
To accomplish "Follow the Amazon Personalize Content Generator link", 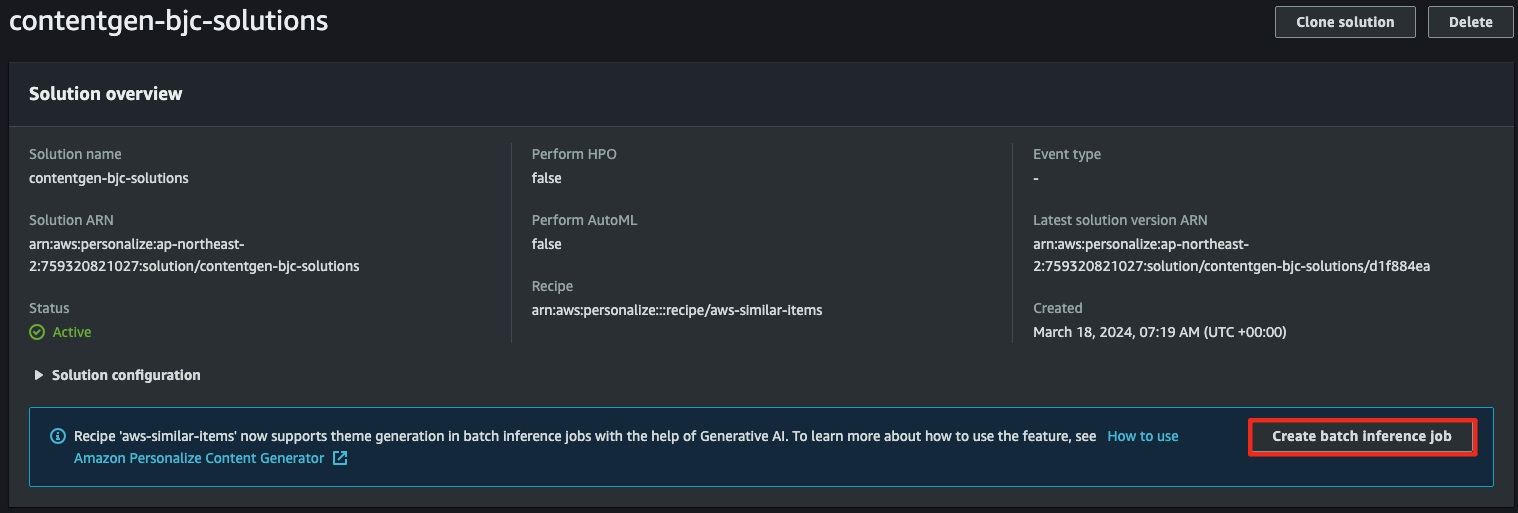I will (x=199, y=458).
